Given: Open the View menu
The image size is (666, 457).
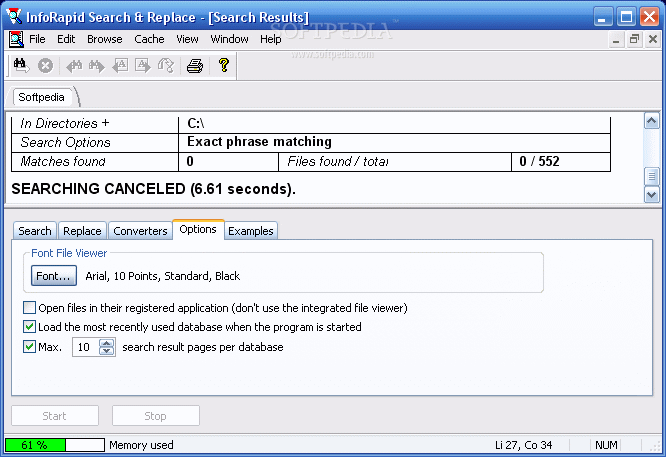Looking at the screenshot, I should pos(187,39).
